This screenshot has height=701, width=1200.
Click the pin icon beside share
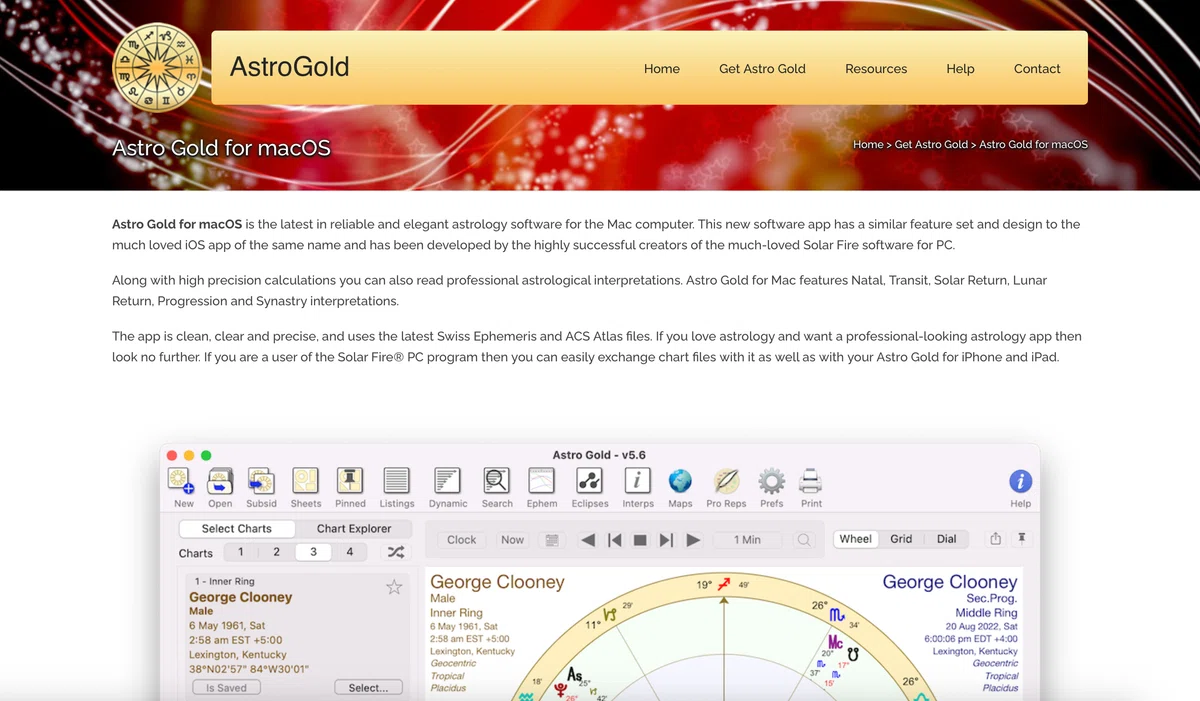point(1021,539)
